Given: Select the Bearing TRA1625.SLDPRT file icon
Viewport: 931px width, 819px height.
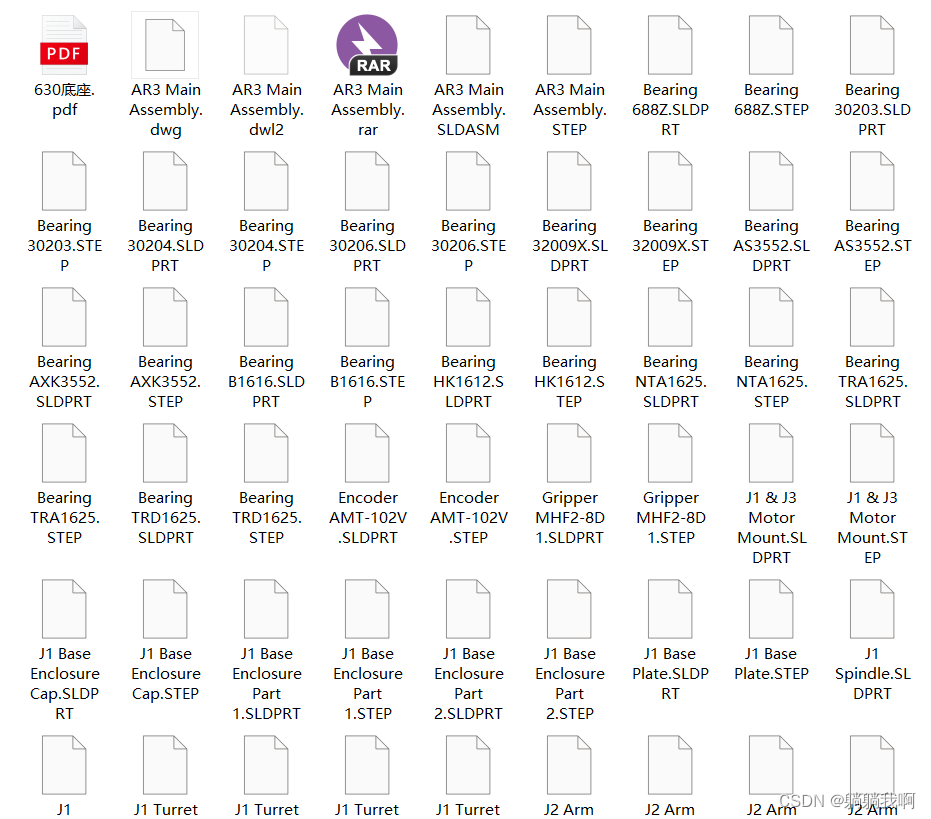Looking at the screenshot, I should pos(872,317).
